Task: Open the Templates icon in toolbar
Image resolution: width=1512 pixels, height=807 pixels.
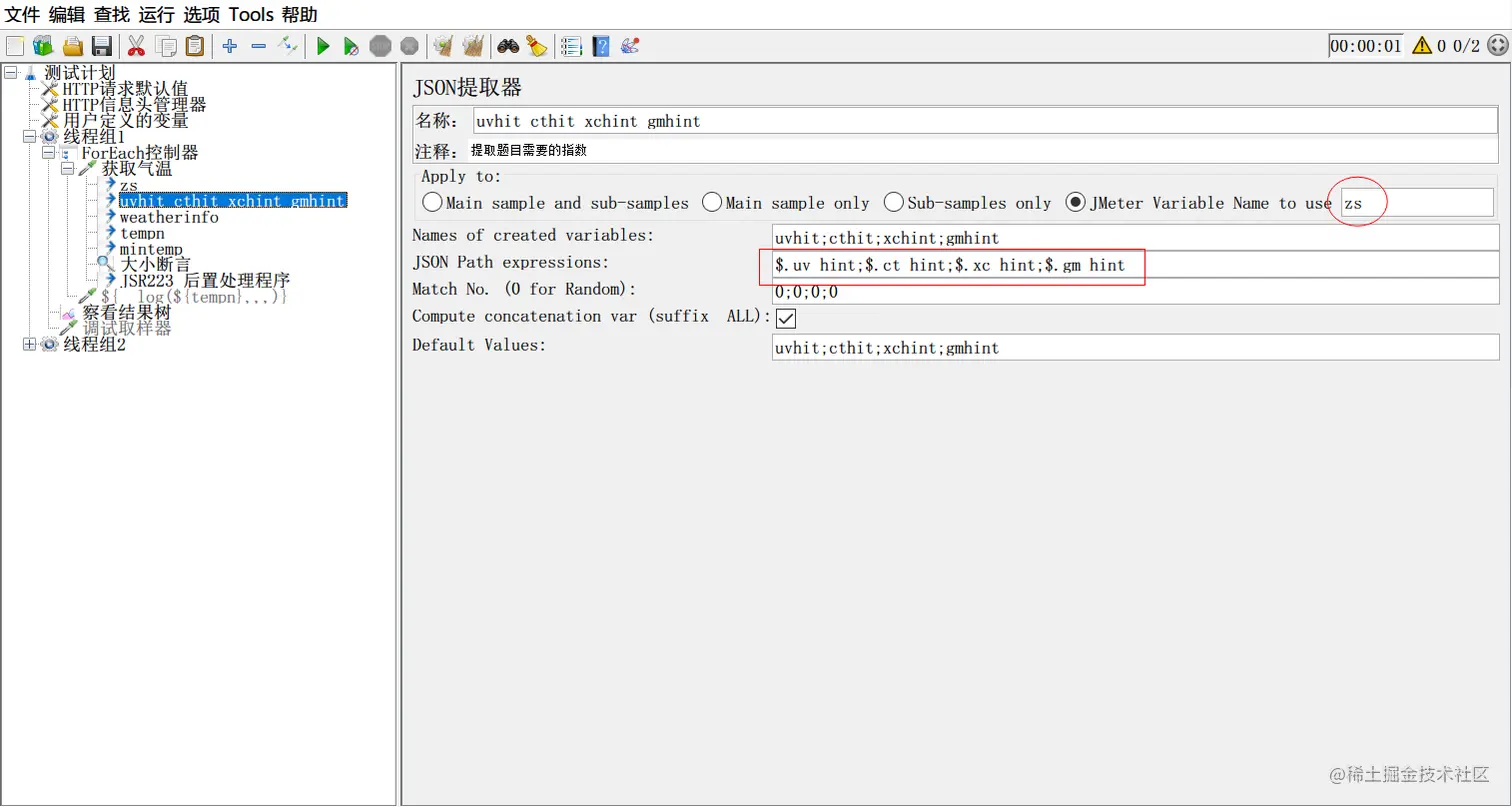Action: click(43, 46)
